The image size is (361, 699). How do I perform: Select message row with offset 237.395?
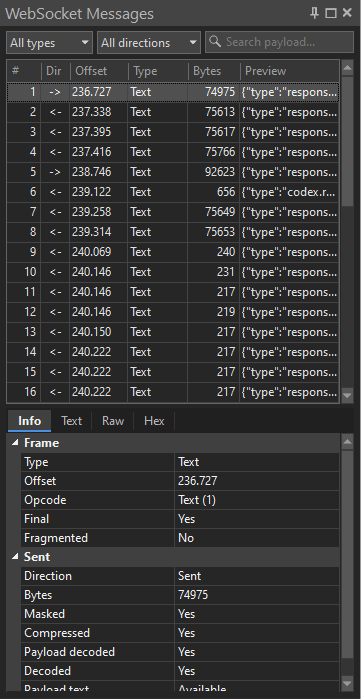[x=173, y=132]
